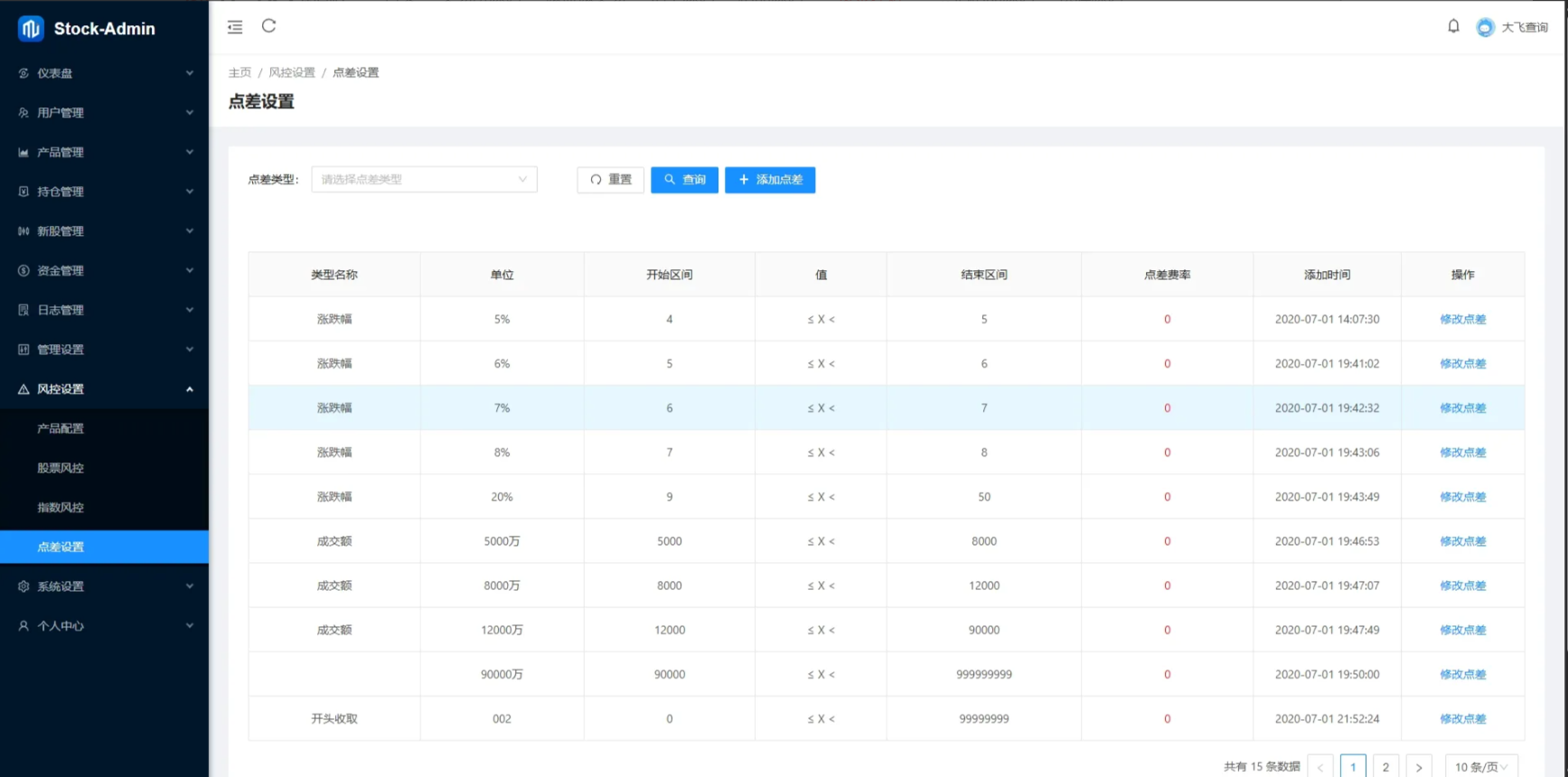Screen dimensions: 1568x777
Task: Open the 10 条/页 page size dropdown
Action: pyautogui.click(x=1480, y=766)
